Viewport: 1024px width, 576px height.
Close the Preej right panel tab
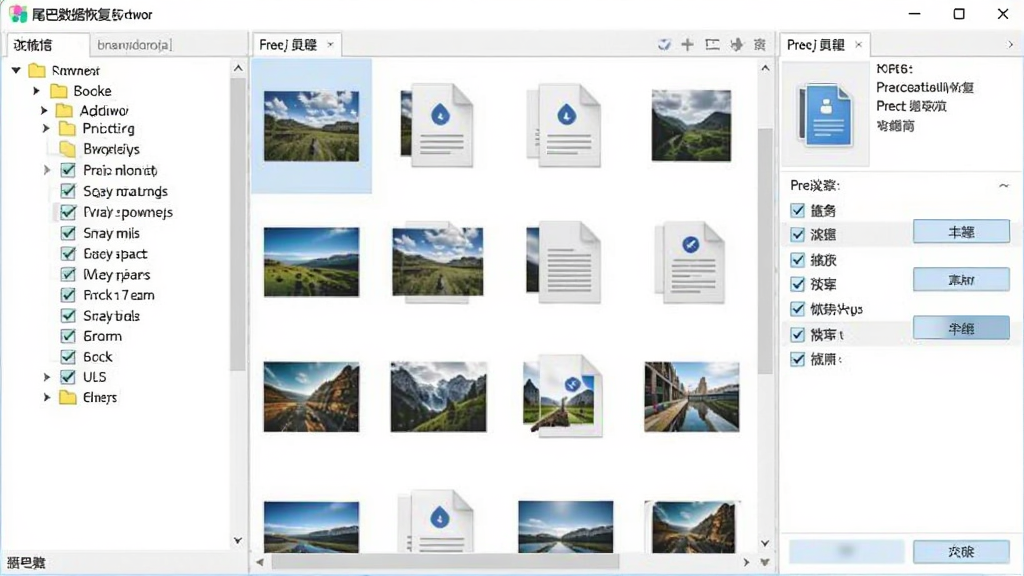click(x=859, y=44)
